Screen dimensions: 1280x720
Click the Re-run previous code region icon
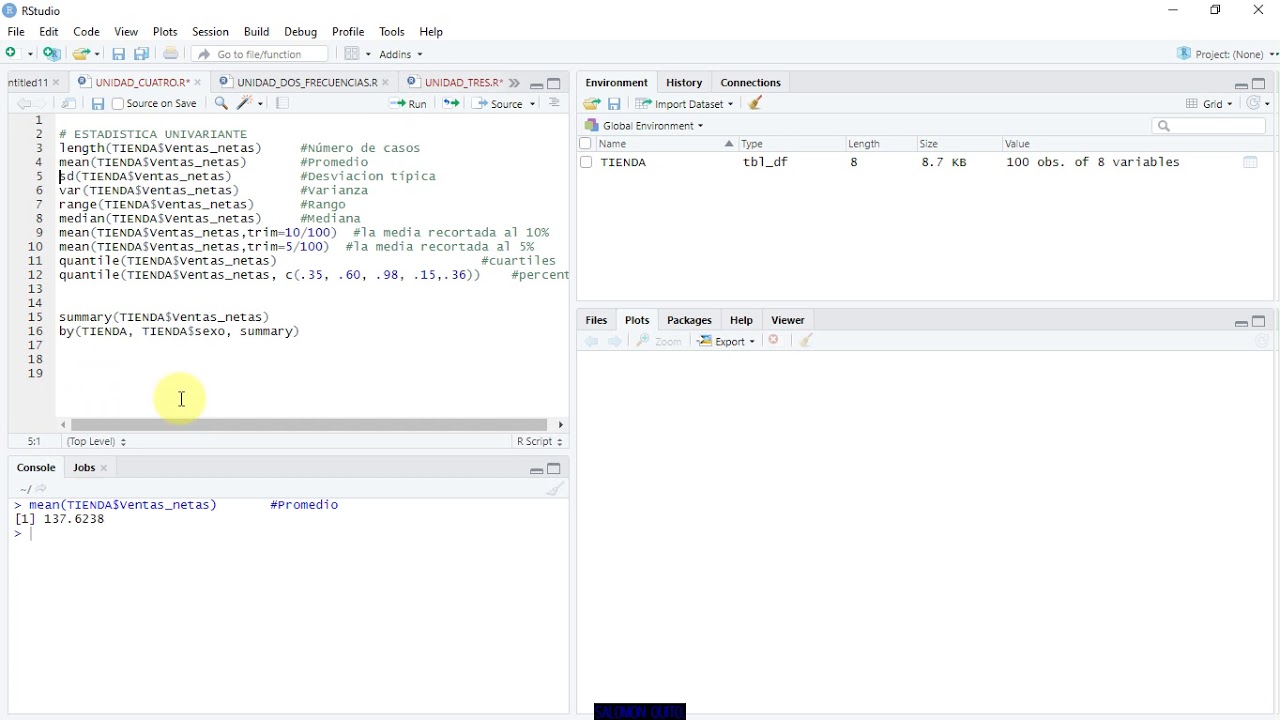pos(451,104)
